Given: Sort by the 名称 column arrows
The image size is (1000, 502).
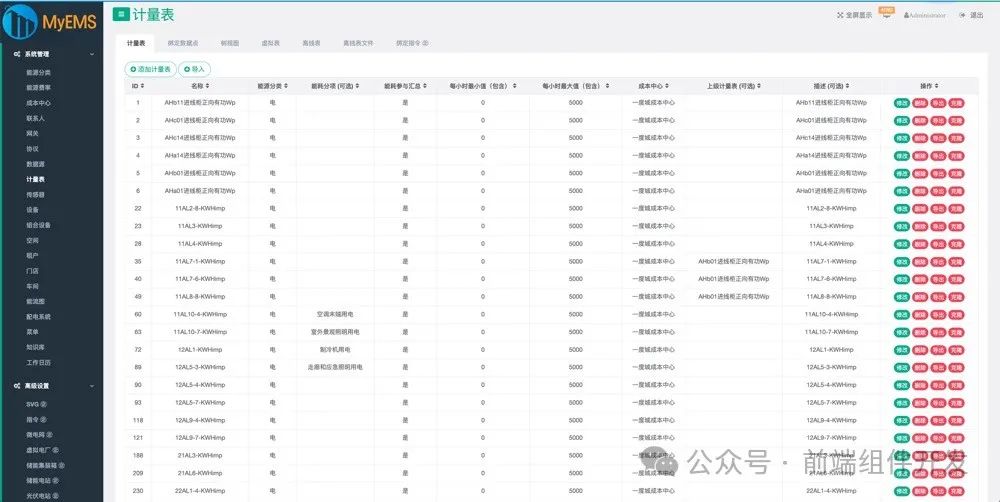Looking at the screenshot, I should point(207,85).
